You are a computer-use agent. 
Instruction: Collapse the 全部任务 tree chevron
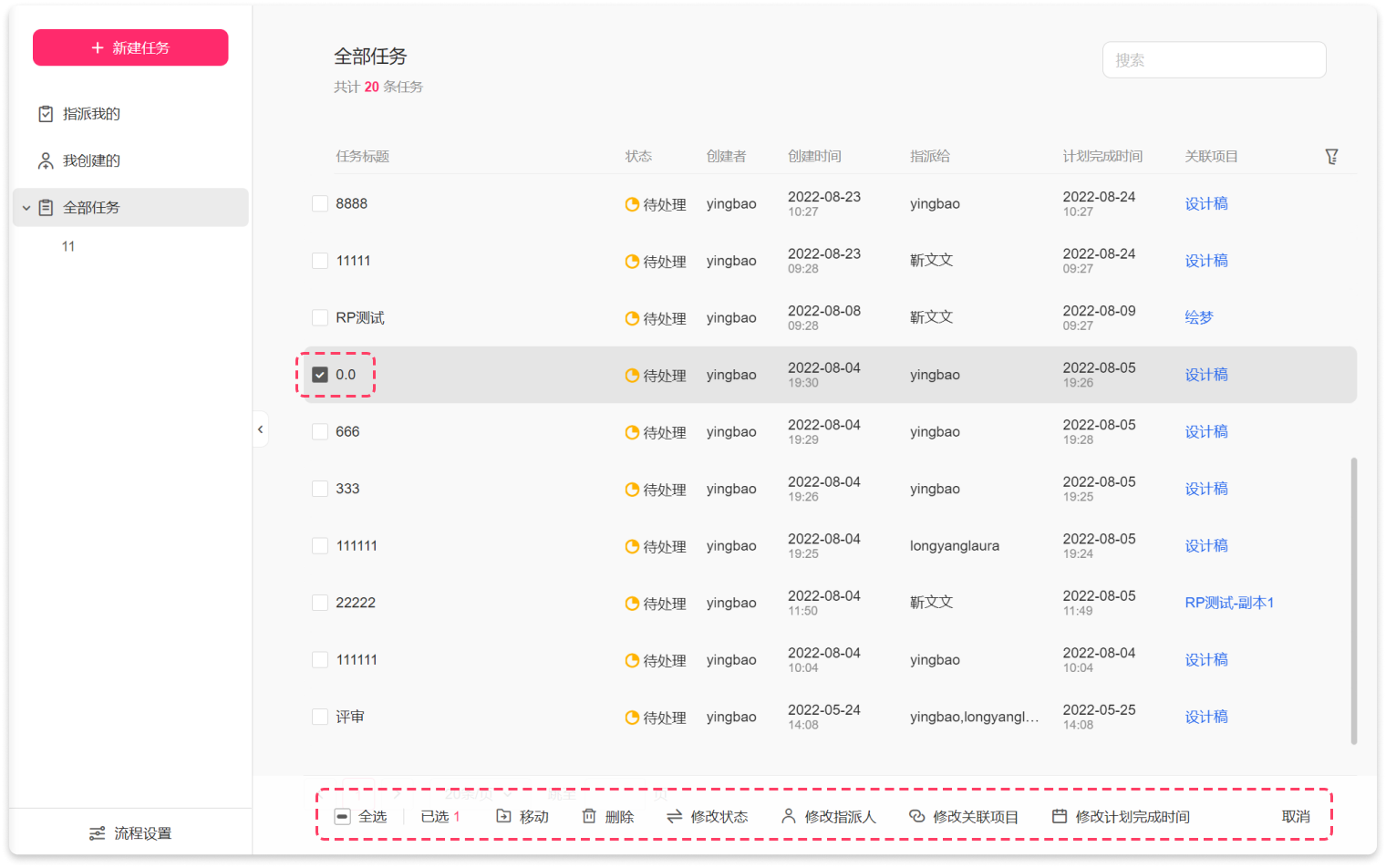26,208
